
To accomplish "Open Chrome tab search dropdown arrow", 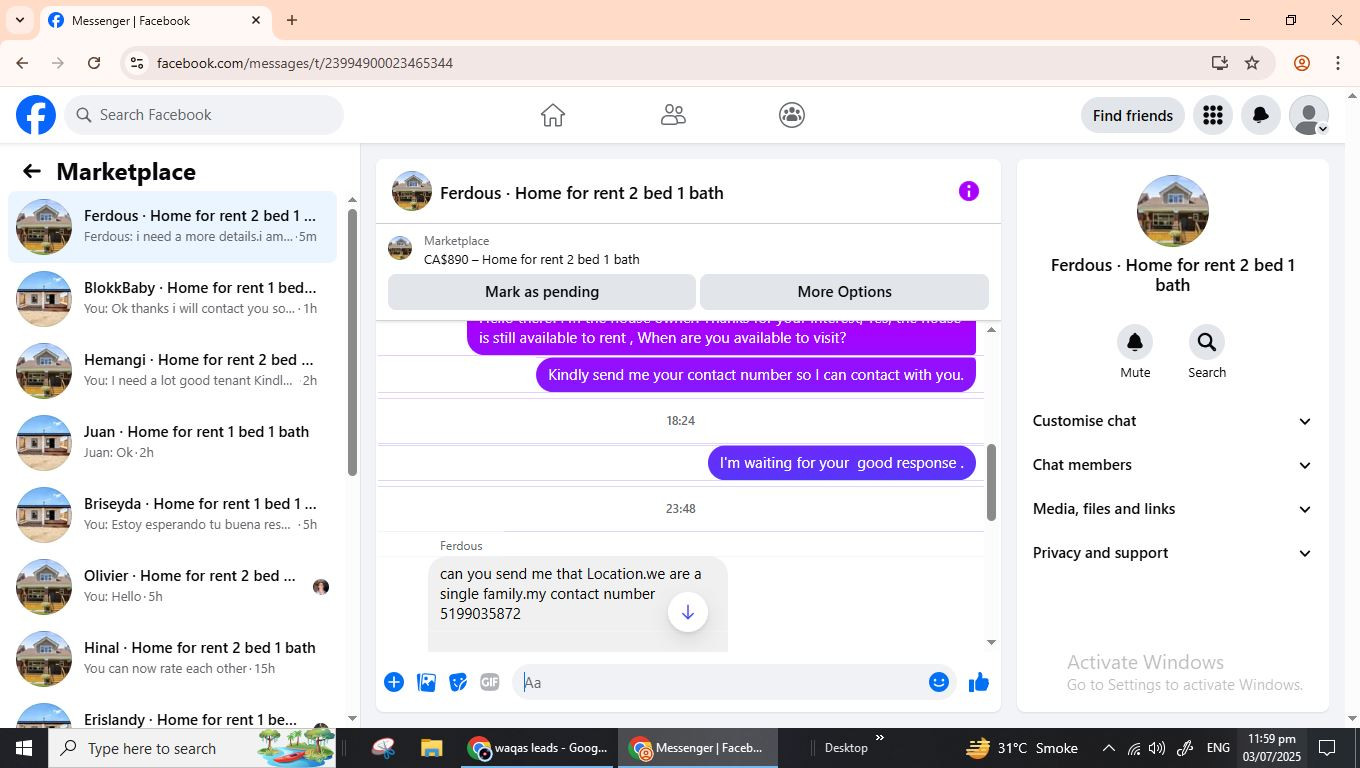I will point(19,20).
